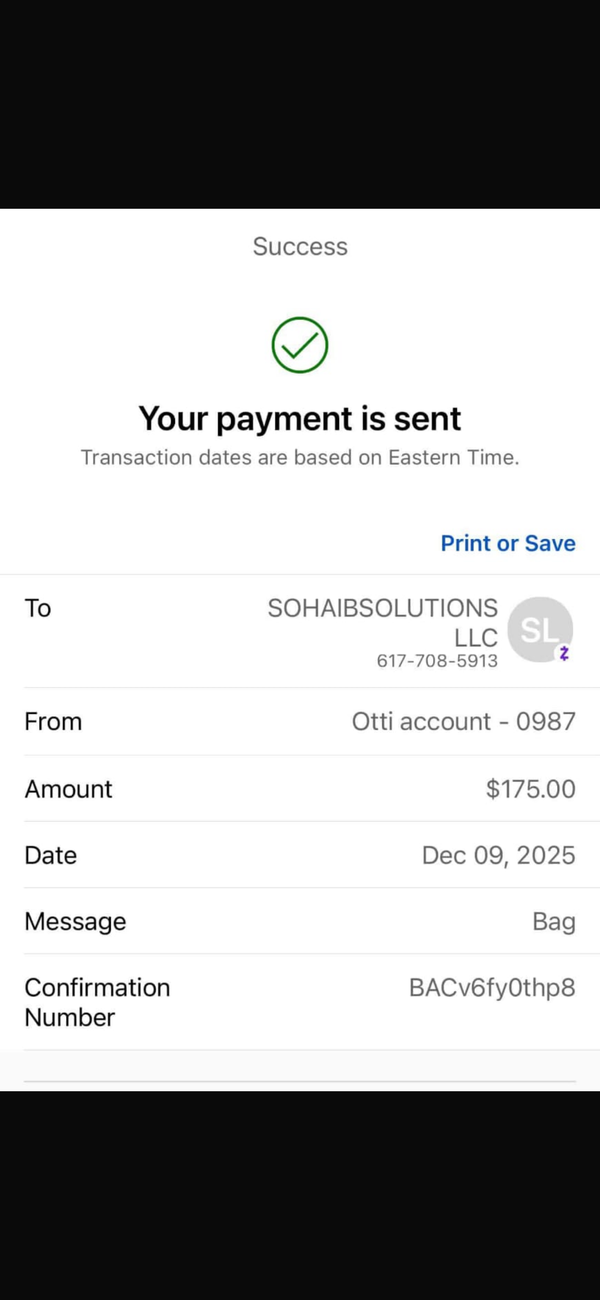The image size is (600, 1300).
Task: Click the Dec 09, 2025 date value
Action: [x=499, y=855]
